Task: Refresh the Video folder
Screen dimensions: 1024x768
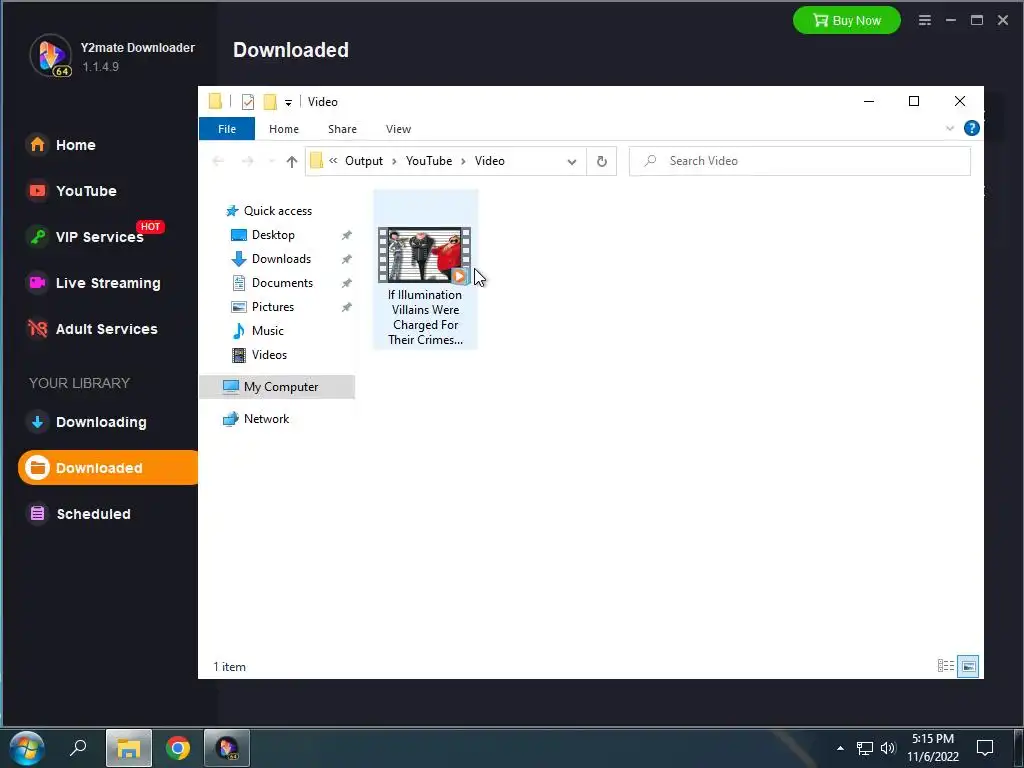Action: click(601, 161)
